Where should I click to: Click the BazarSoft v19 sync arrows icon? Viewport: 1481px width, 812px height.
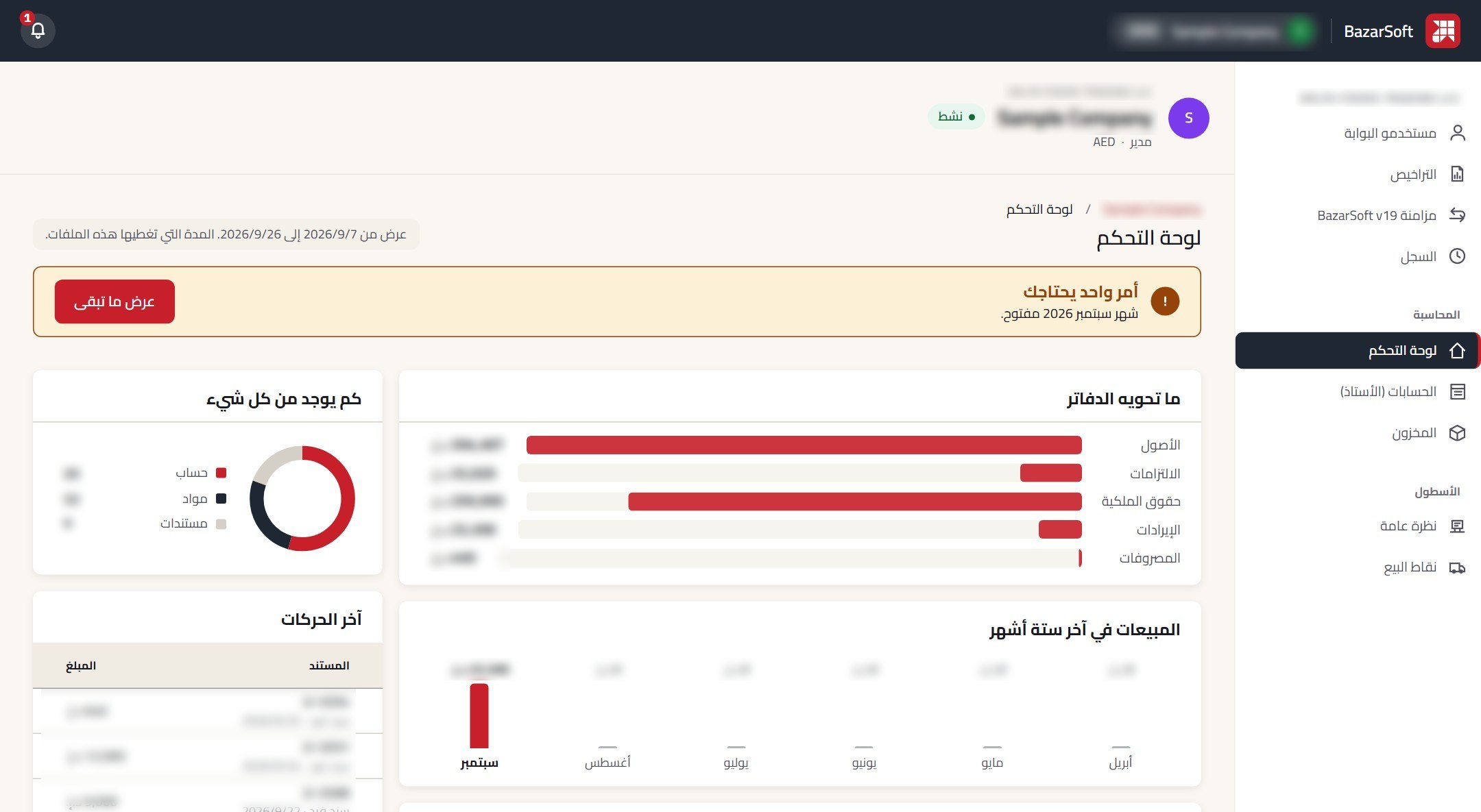coord(1457,215)
